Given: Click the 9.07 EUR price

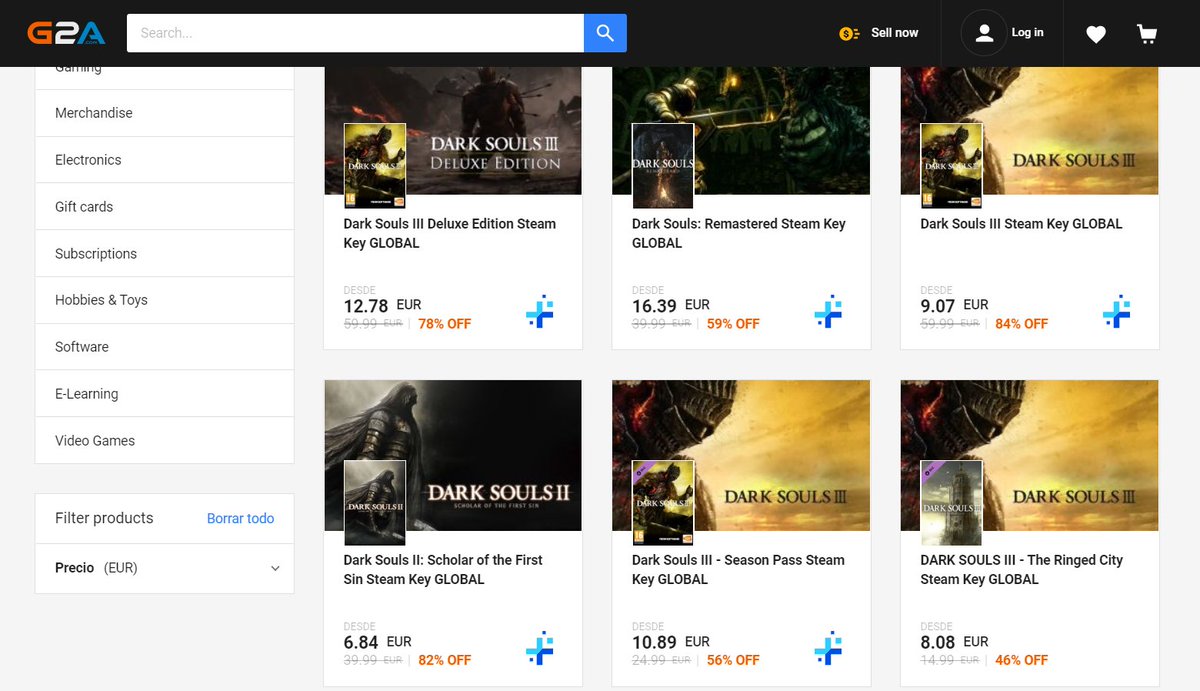Looking at the screenshot, I should 954,306.
